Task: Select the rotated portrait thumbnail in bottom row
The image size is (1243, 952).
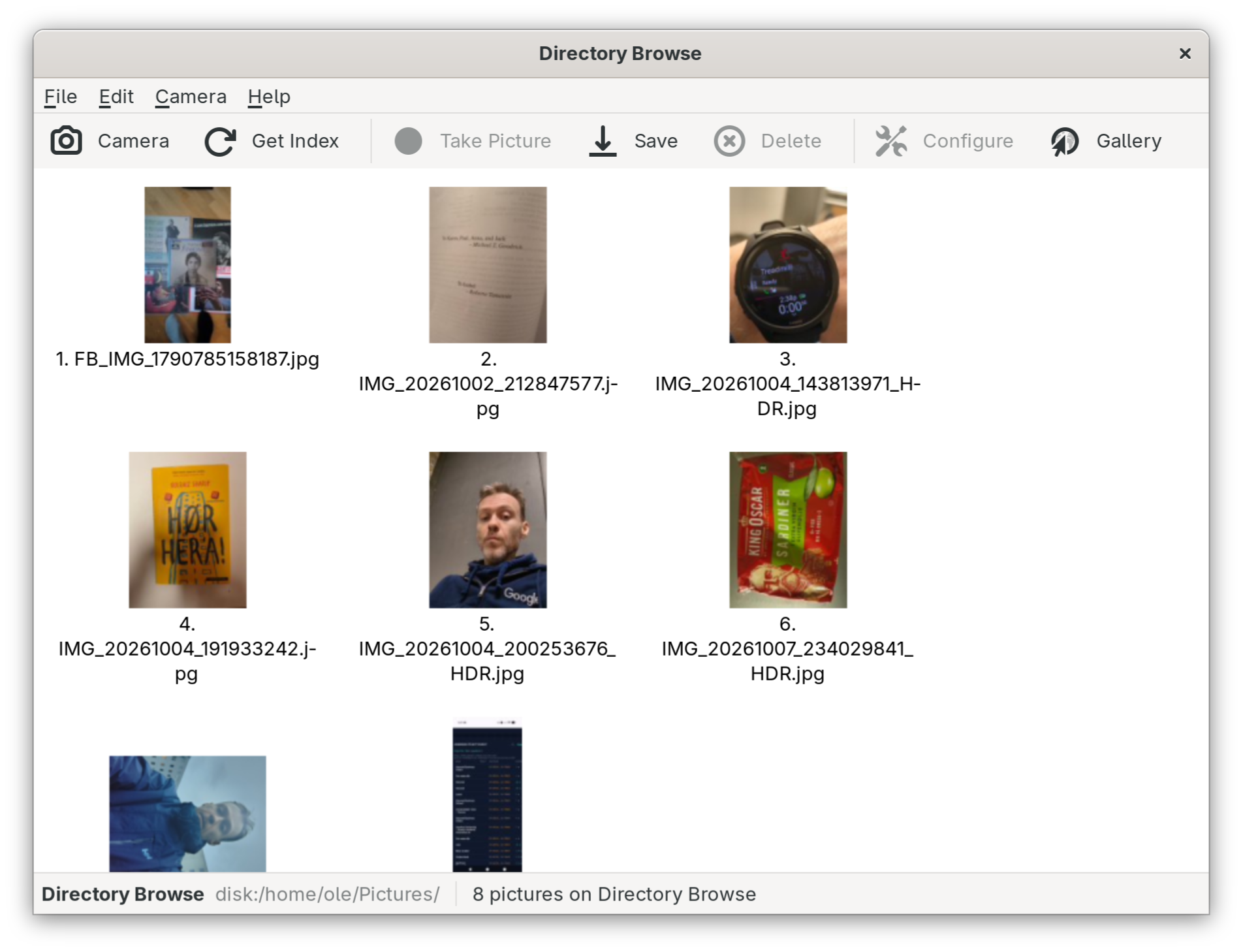Action: pos(187,814)
